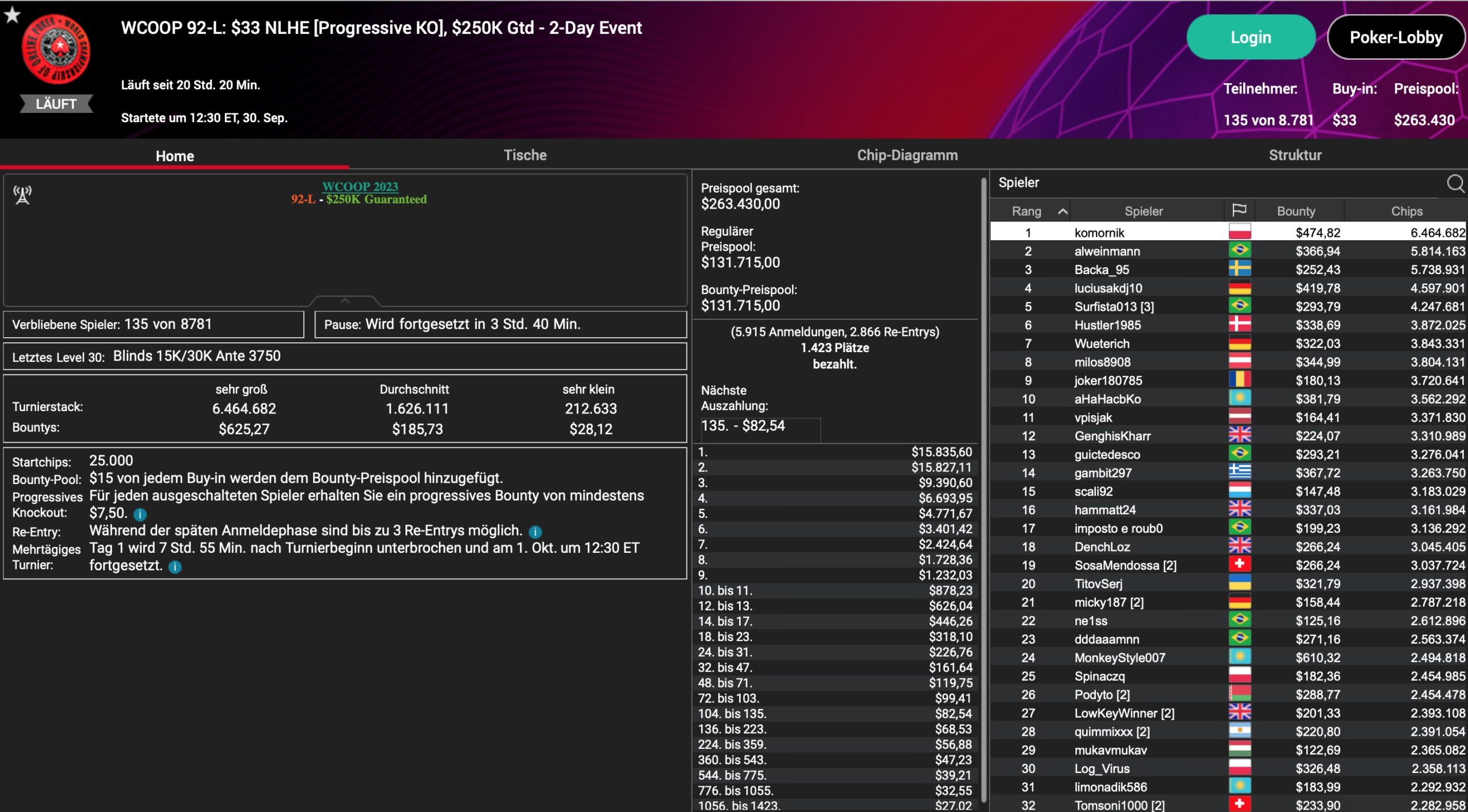The image size is (1468, 812).
Task: Open the Poker-Lobby button
Action: coord(1395,37)
